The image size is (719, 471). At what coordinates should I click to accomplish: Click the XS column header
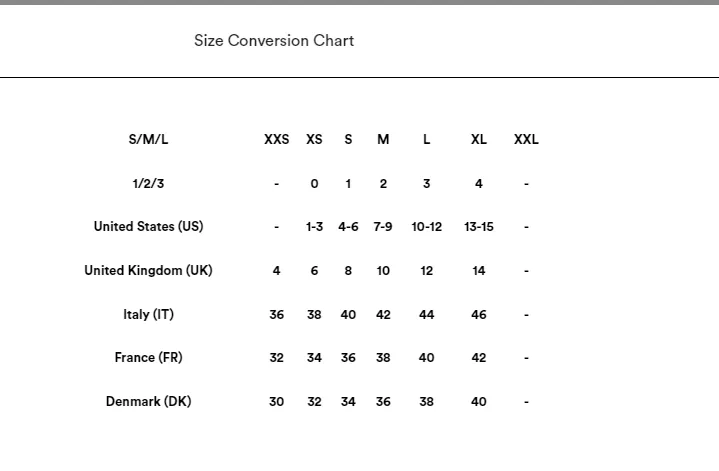click(x=314, y=139)
